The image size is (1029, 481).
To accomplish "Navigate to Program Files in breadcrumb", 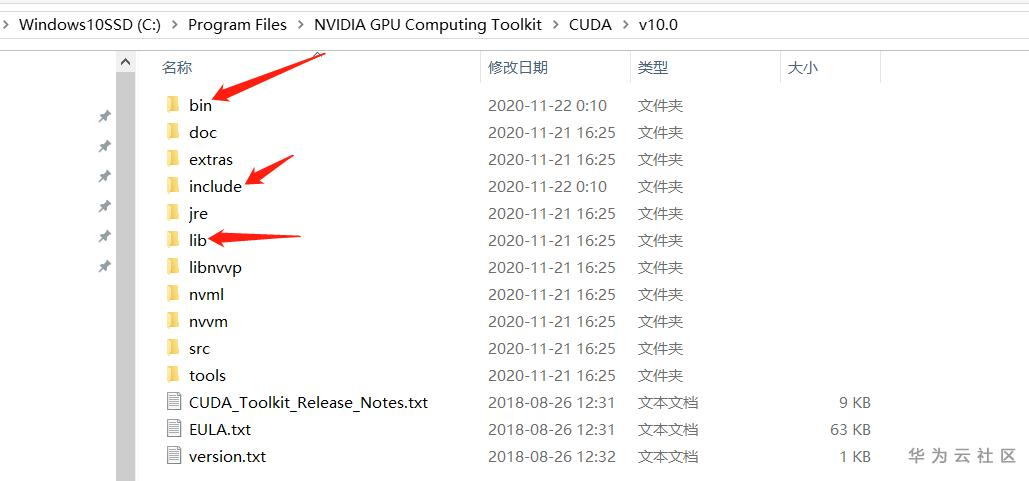I will (237, 25).
